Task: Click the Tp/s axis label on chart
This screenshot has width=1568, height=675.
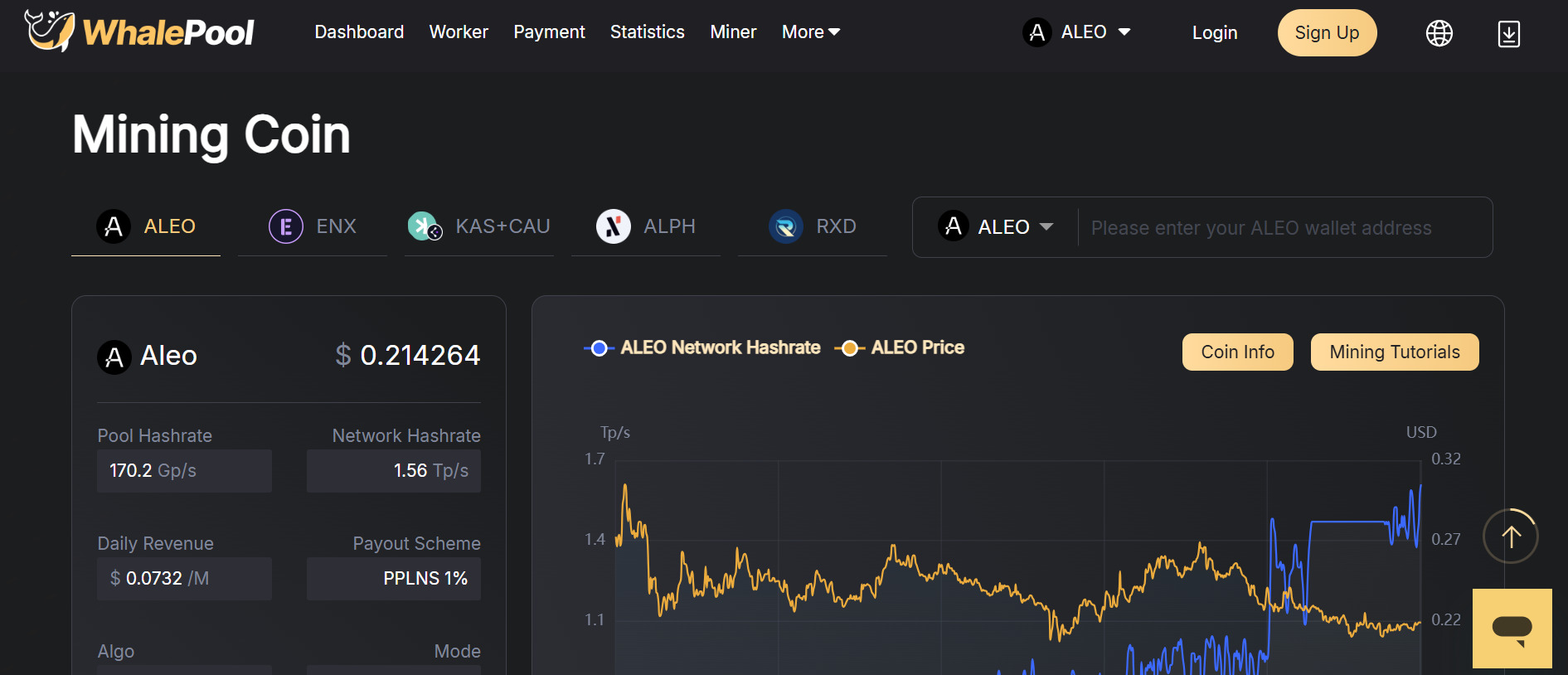Action: coord(615,432)
